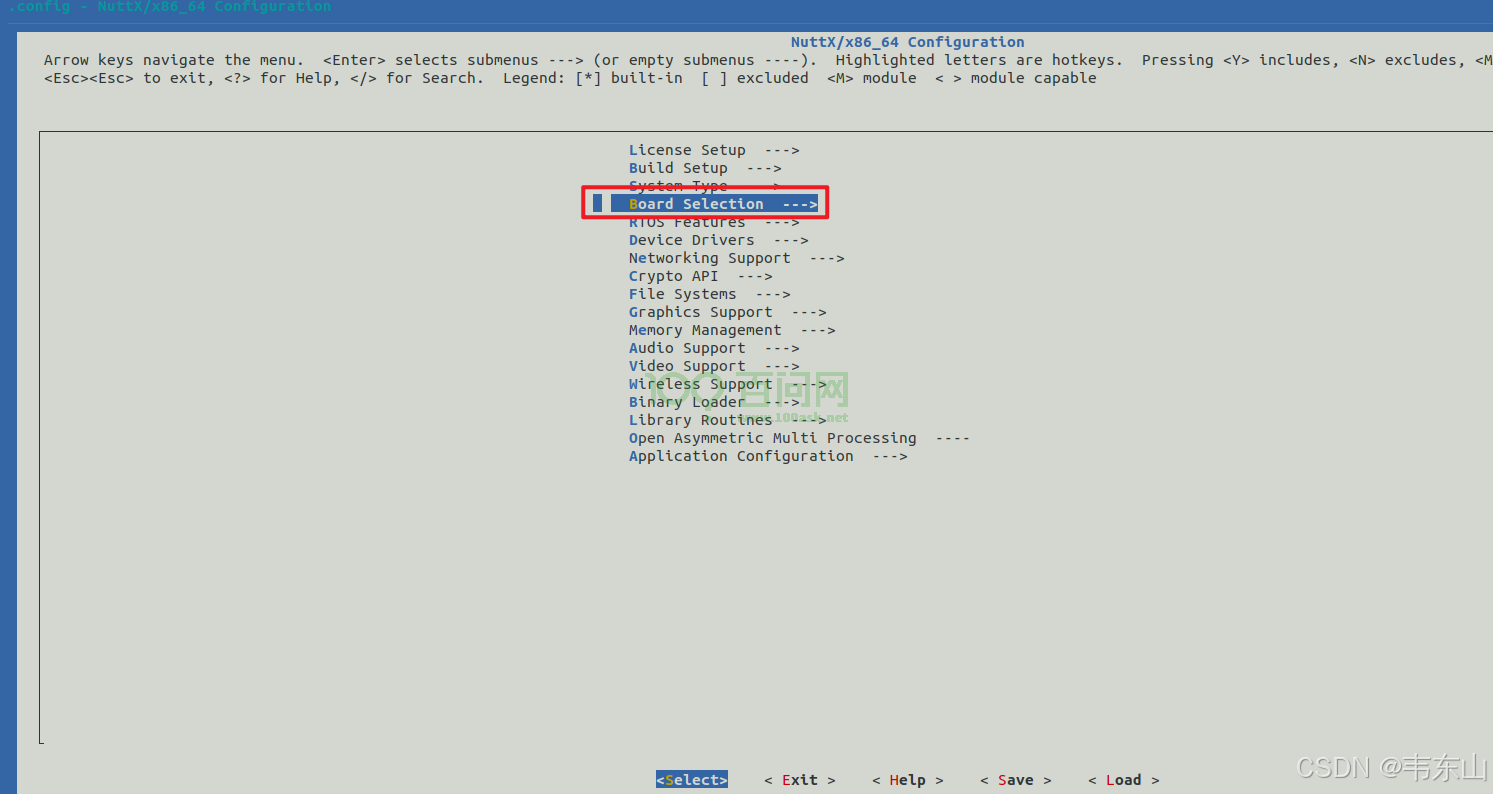Open the System Type submenu
This screenshot has width=1493, height=794.
pos(705,186)
